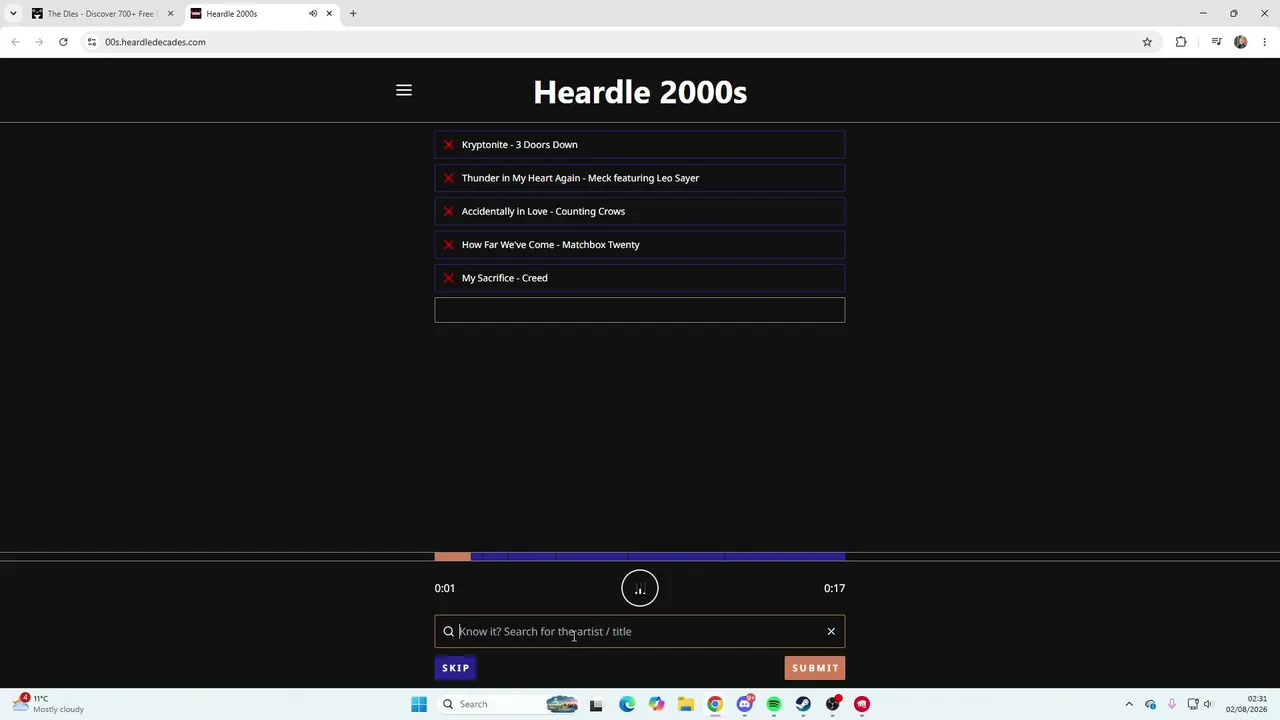Open the red app icon after OBS on taskbar

(862, 704)
